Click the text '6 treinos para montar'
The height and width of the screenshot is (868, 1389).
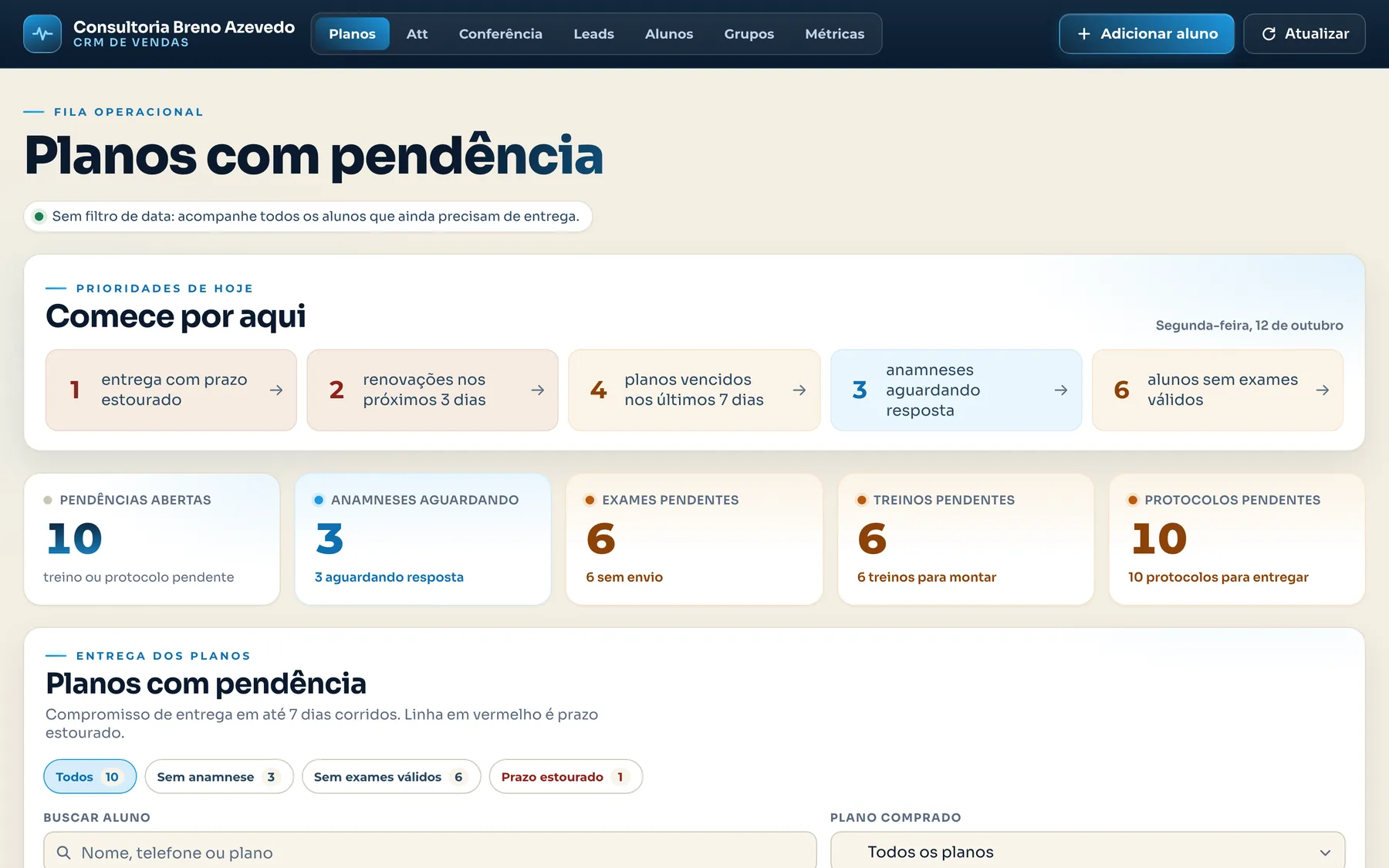click(927, 577)
